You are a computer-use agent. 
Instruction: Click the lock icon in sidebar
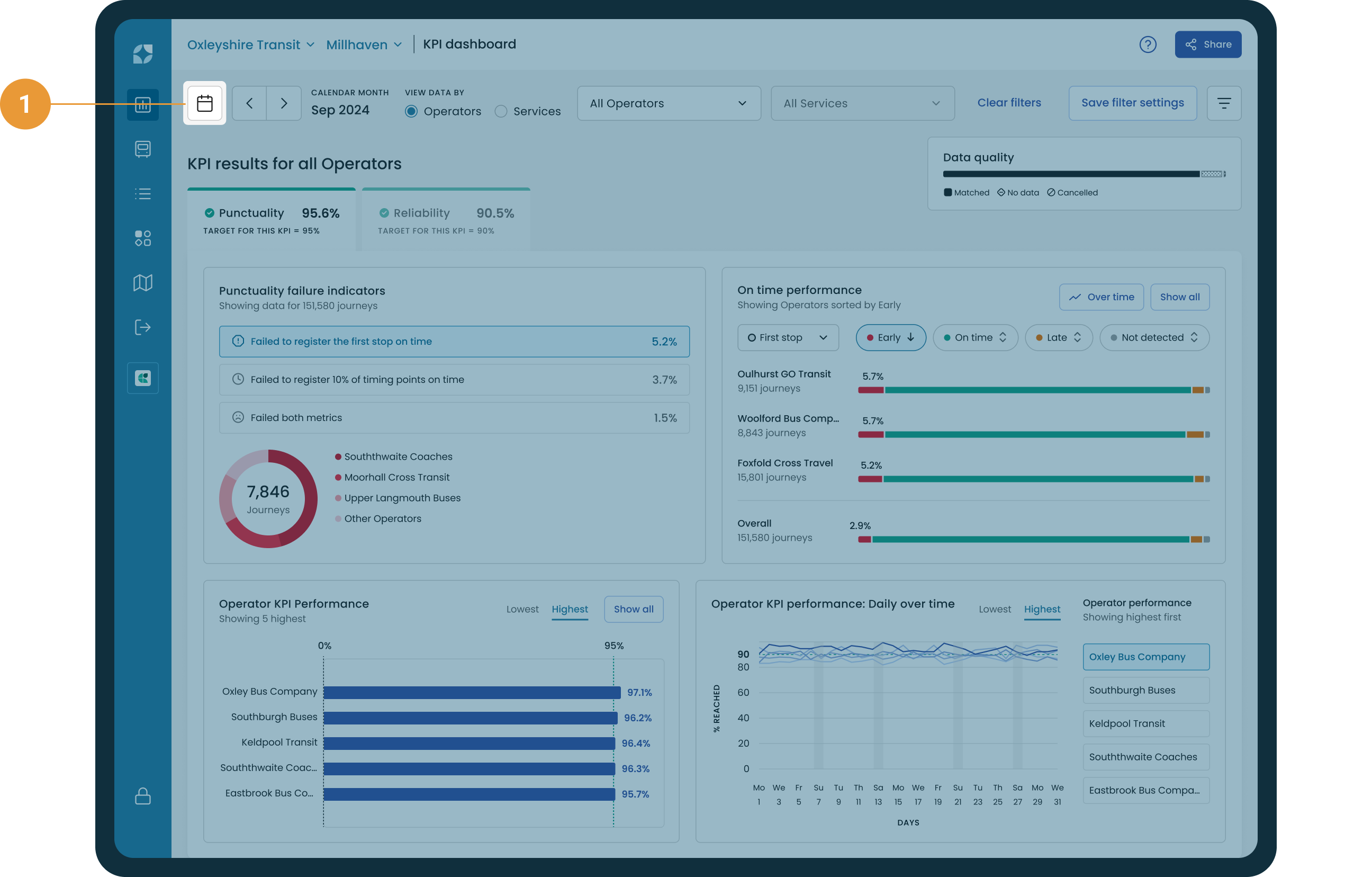142,796
